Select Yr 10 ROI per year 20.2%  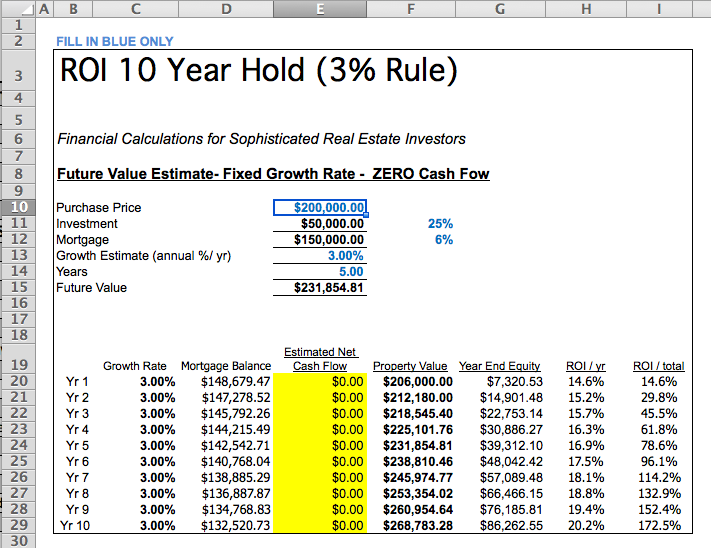(586, 526)
